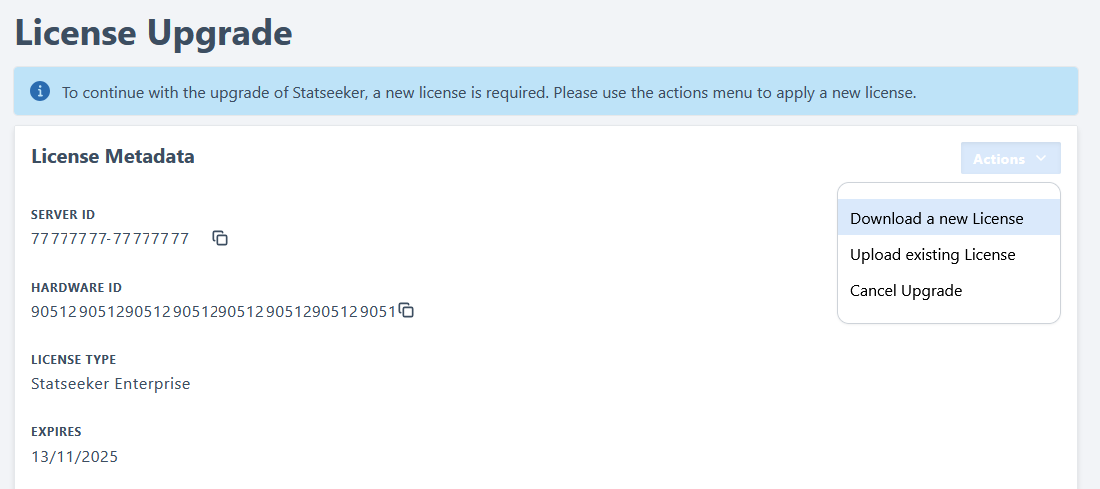Click the Server ID value 77777777-77777777
Image resolution: width=1100 pixels, height=489 pixels.
[110, 239]
